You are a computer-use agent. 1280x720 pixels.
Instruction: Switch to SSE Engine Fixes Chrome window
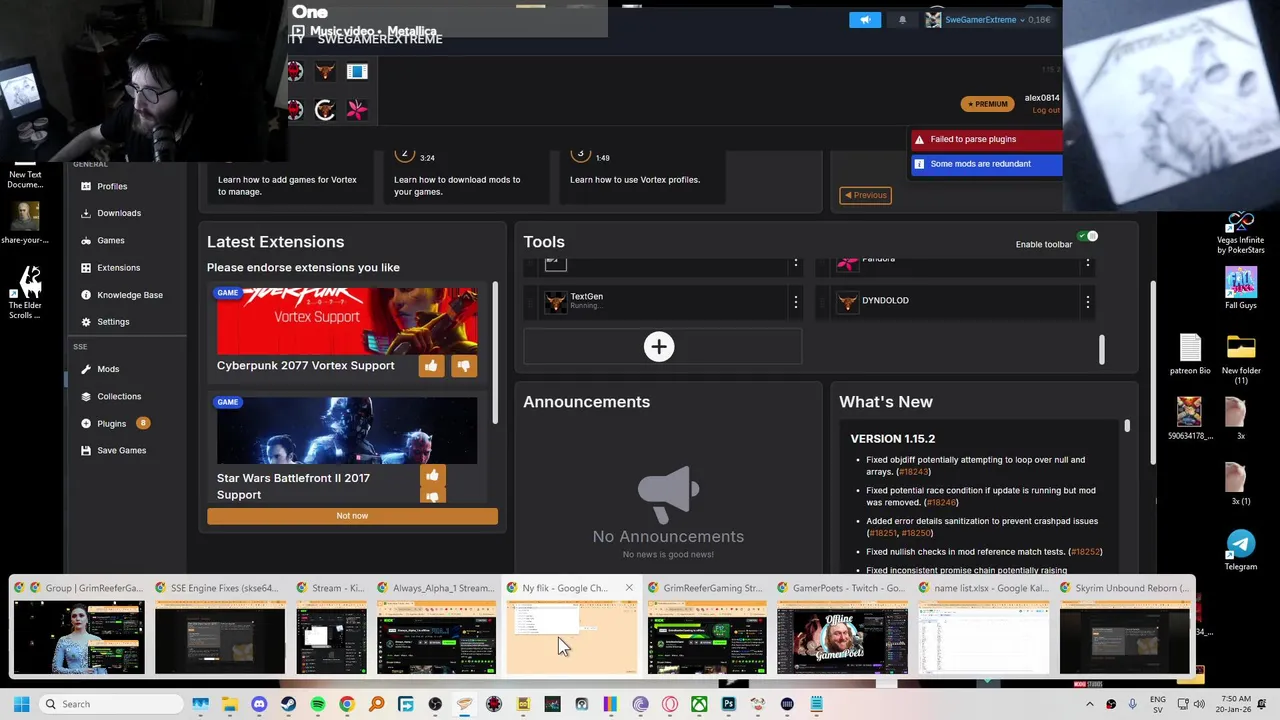(220, 628)
